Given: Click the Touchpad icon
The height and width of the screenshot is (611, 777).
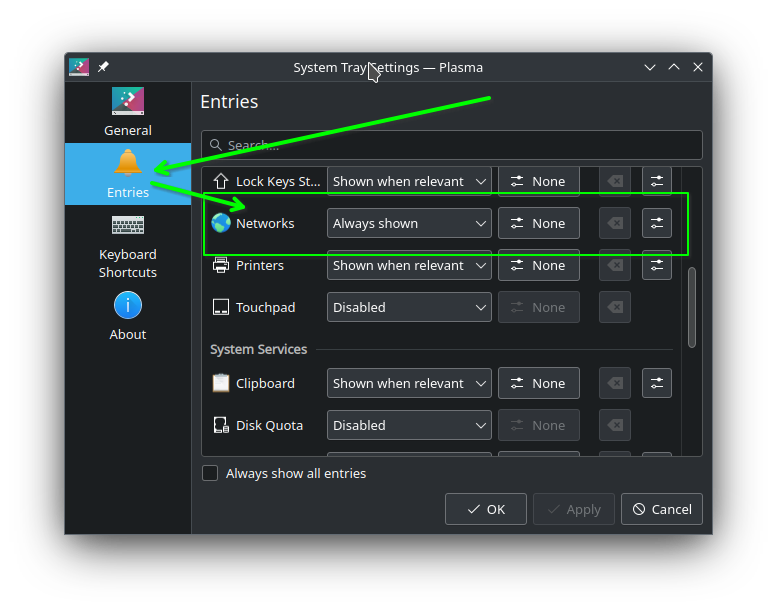Looking at the screenshot, I should (x=221, y=307).
